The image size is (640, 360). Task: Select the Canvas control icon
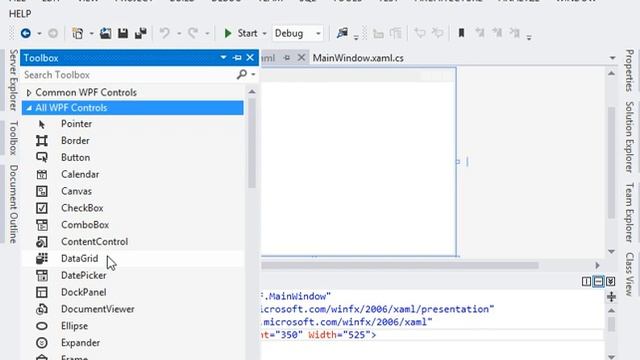[x=42, y=191]
